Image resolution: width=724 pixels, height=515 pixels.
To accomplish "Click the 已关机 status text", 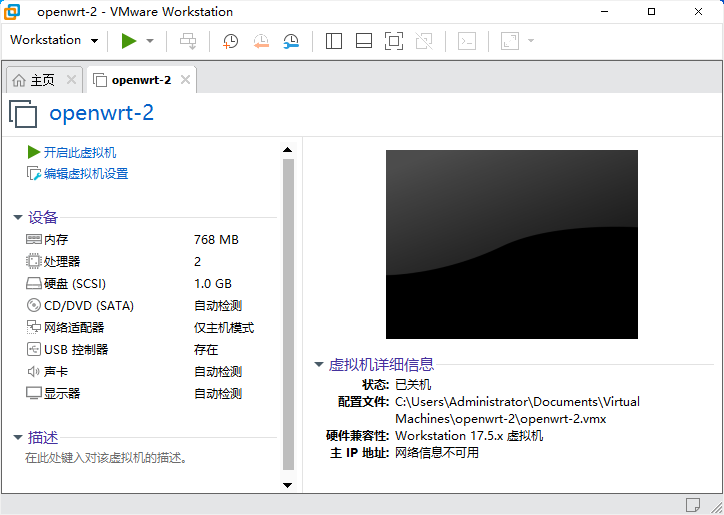I will pyautogui.click(x=413, y=384).
